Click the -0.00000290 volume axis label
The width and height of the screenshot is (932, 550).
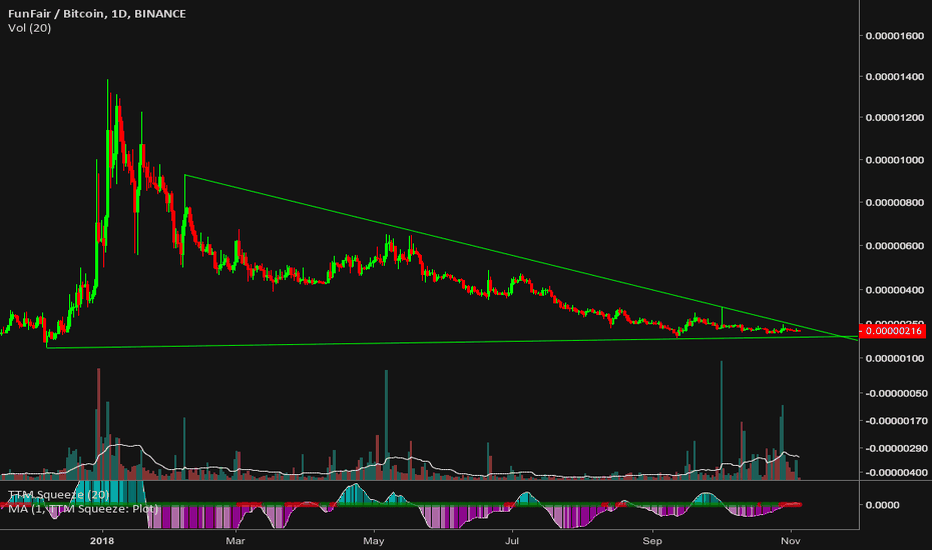tap(895, 448)
